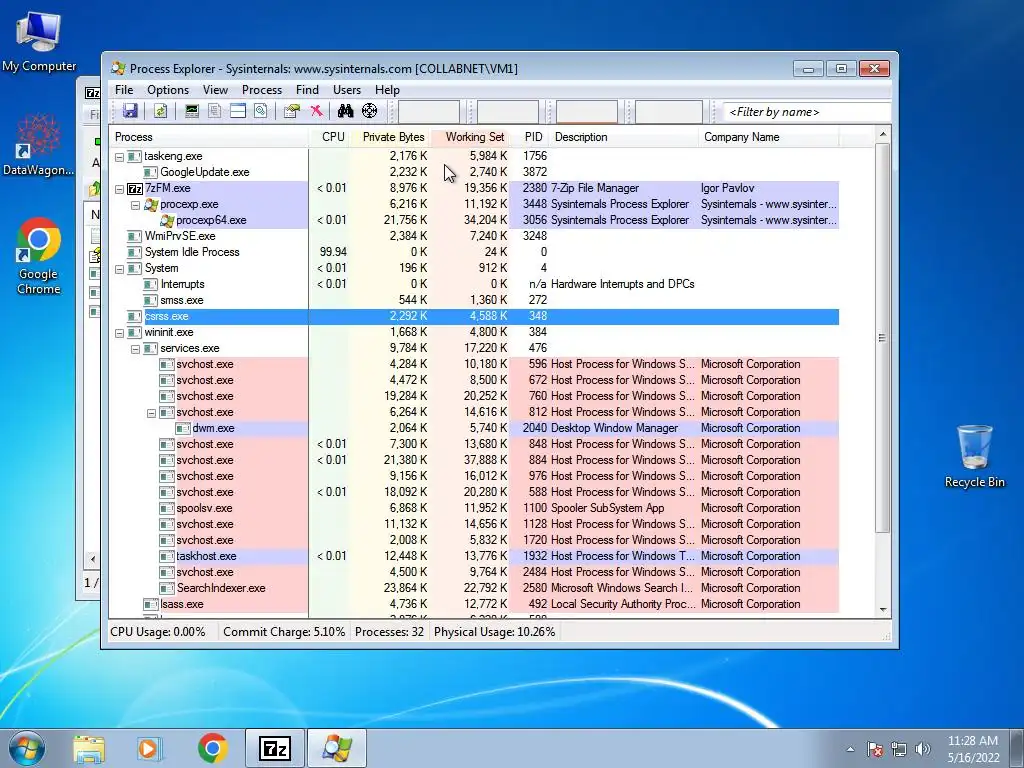
Task: Open the Users menu
Action: 347,90
